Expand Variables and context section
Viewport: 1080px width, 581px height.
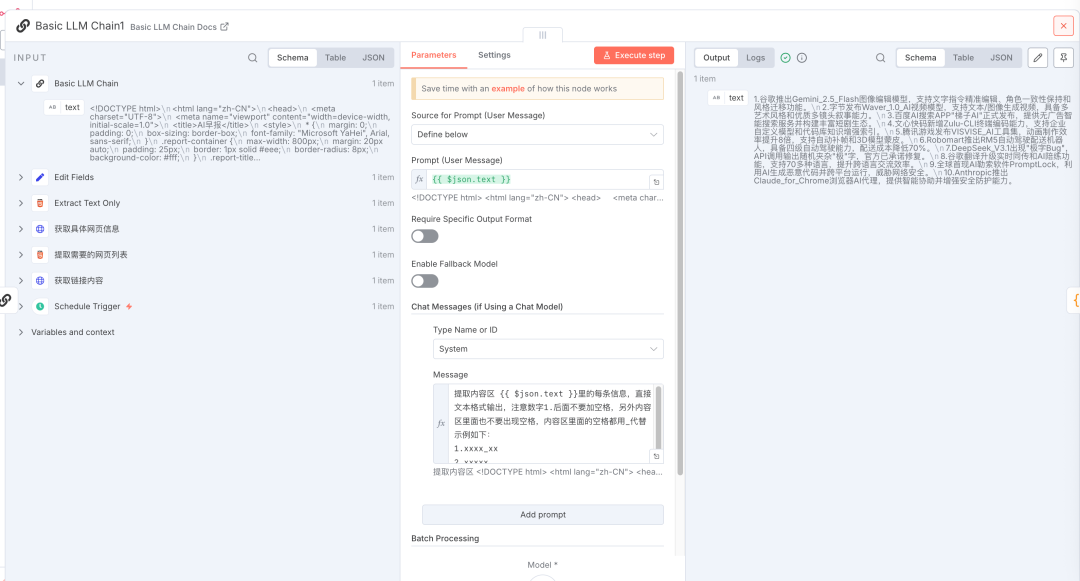tap(21, 332)
